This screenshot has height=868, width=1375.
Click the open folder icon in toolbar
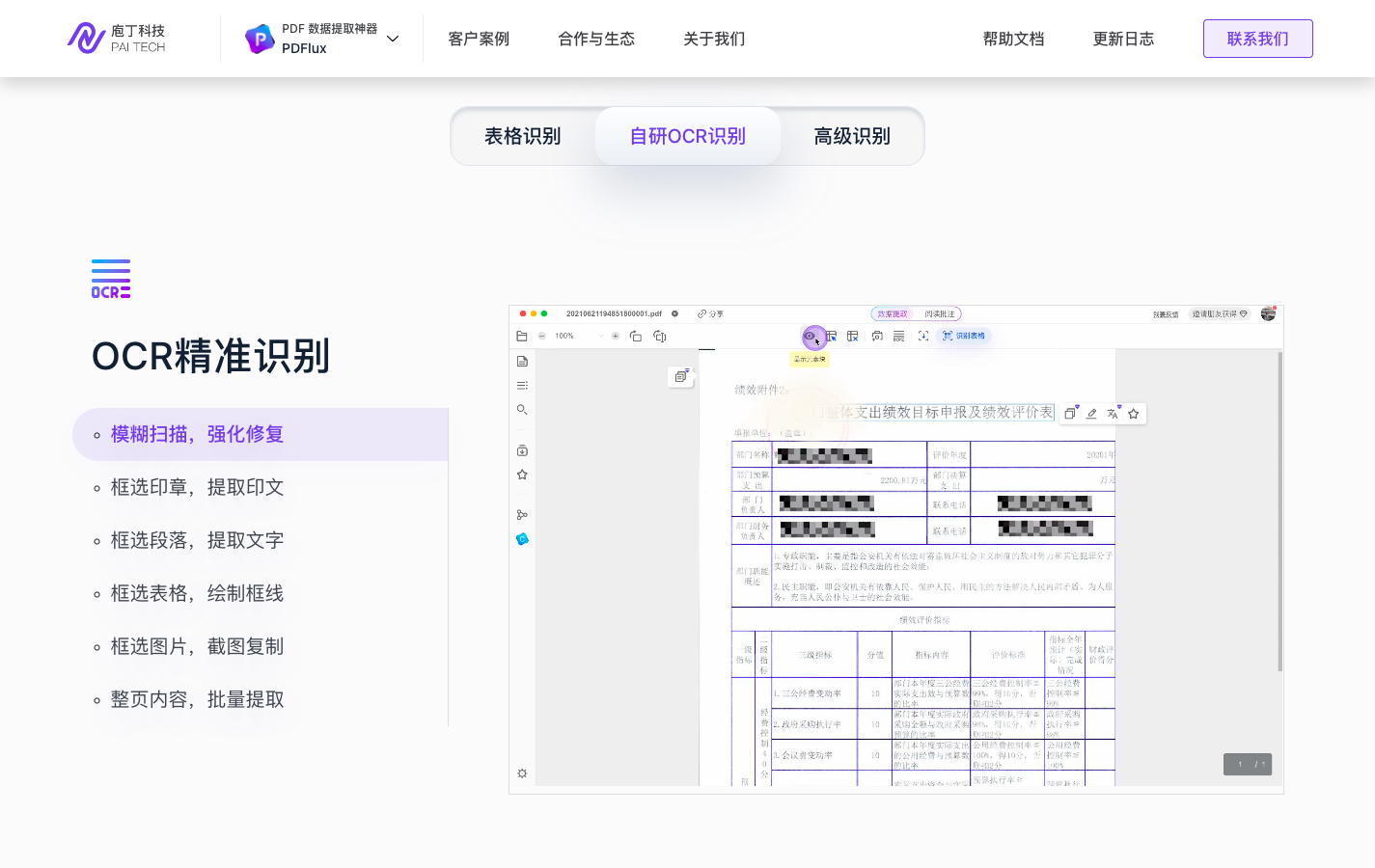522,337
